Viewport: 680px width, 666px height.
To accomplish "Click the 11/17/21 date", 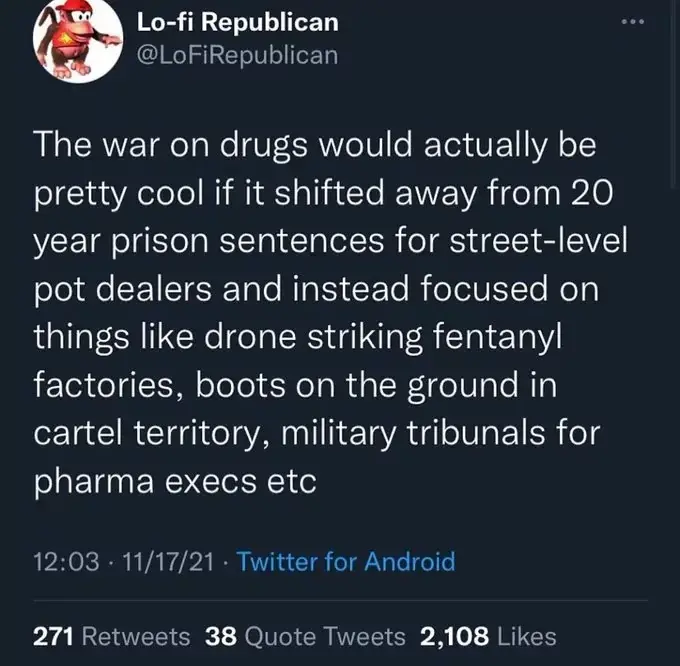I will coord(168,562).
